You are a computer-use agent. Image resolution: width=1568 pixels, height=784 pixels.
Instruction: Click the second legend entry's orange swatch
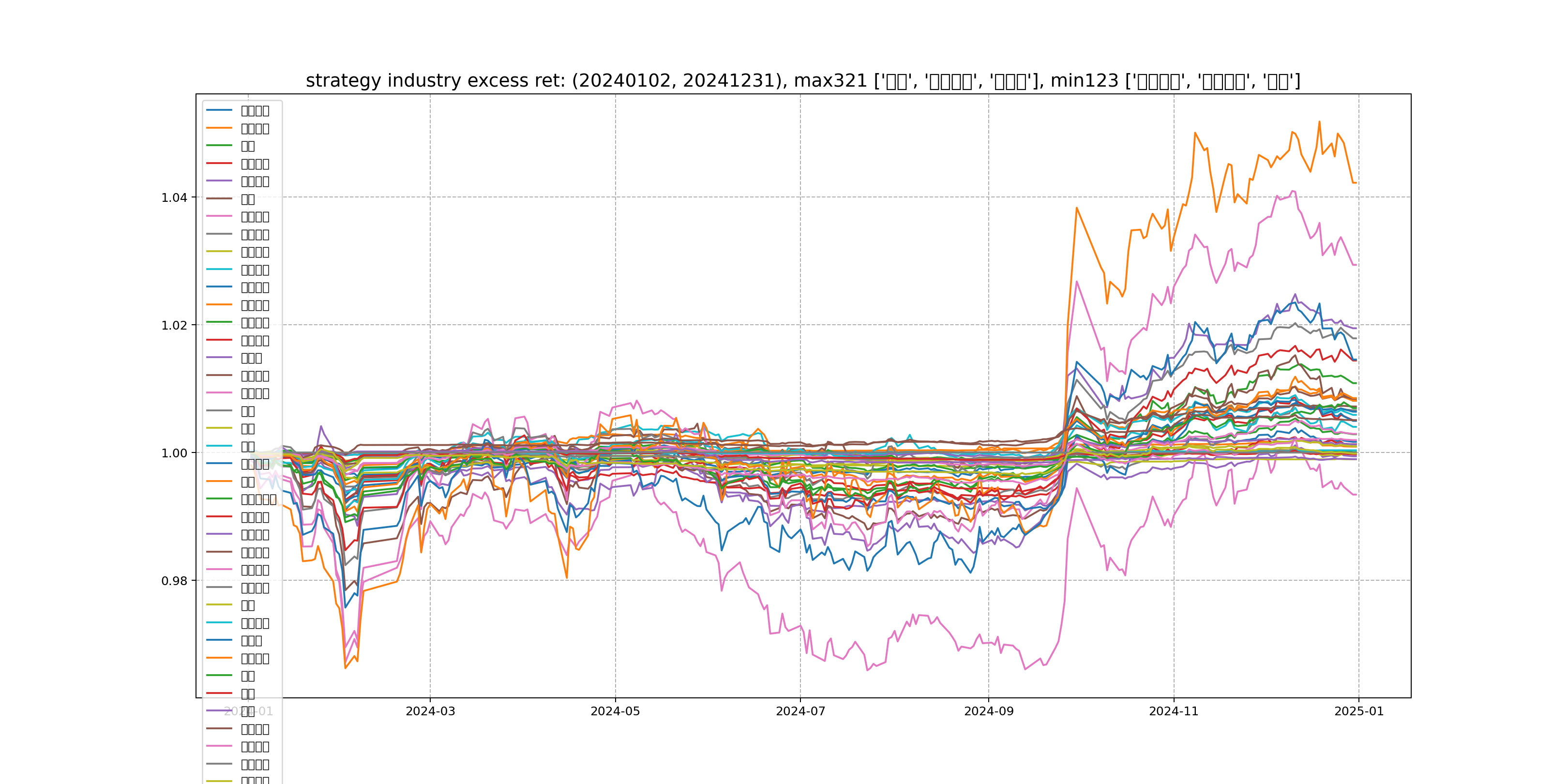pos(219,128)
